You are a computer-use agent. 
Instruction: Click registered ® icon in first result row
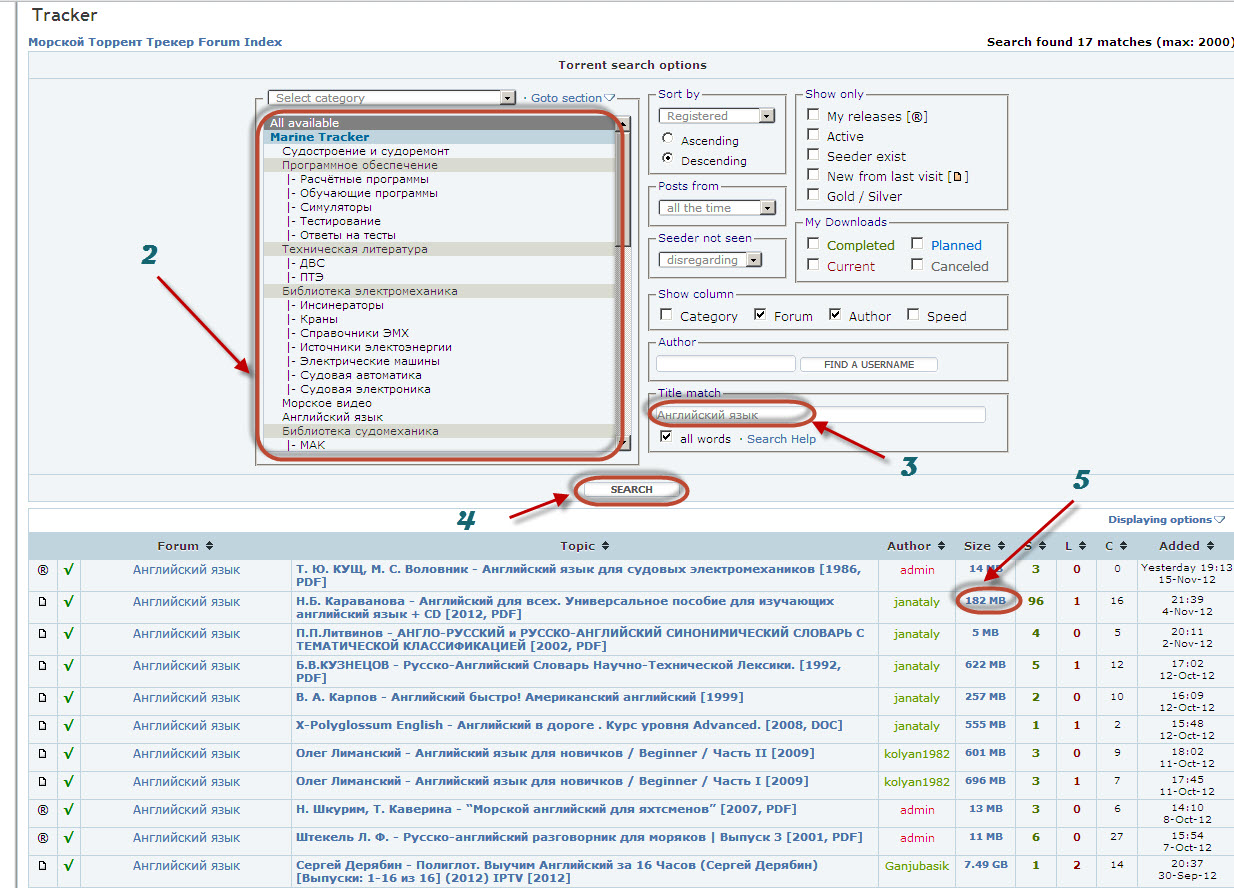click(x=42, y=570)
